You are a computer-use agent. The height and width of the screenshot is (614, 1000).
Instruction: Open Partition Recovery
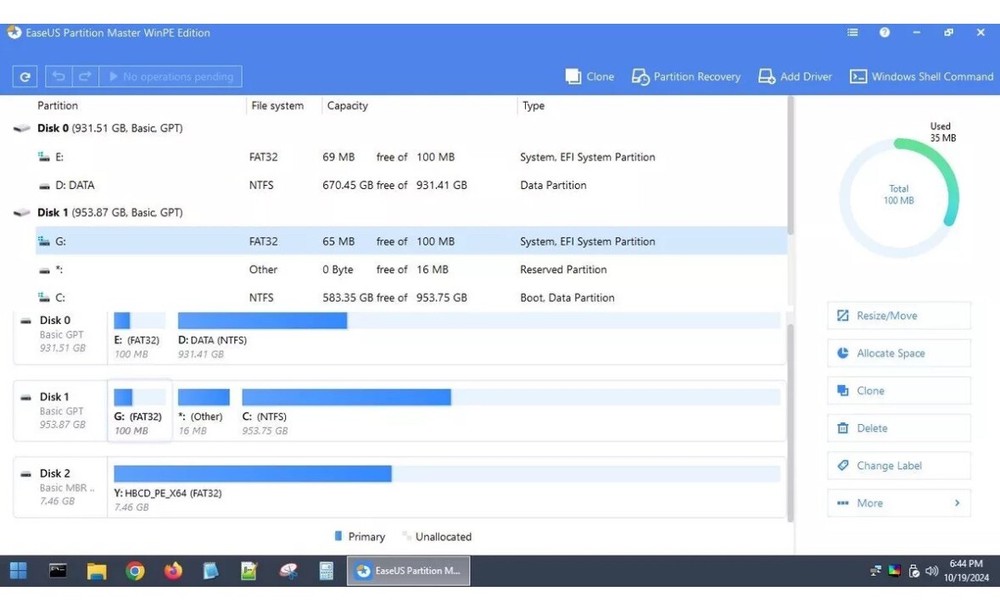(686, 76)
